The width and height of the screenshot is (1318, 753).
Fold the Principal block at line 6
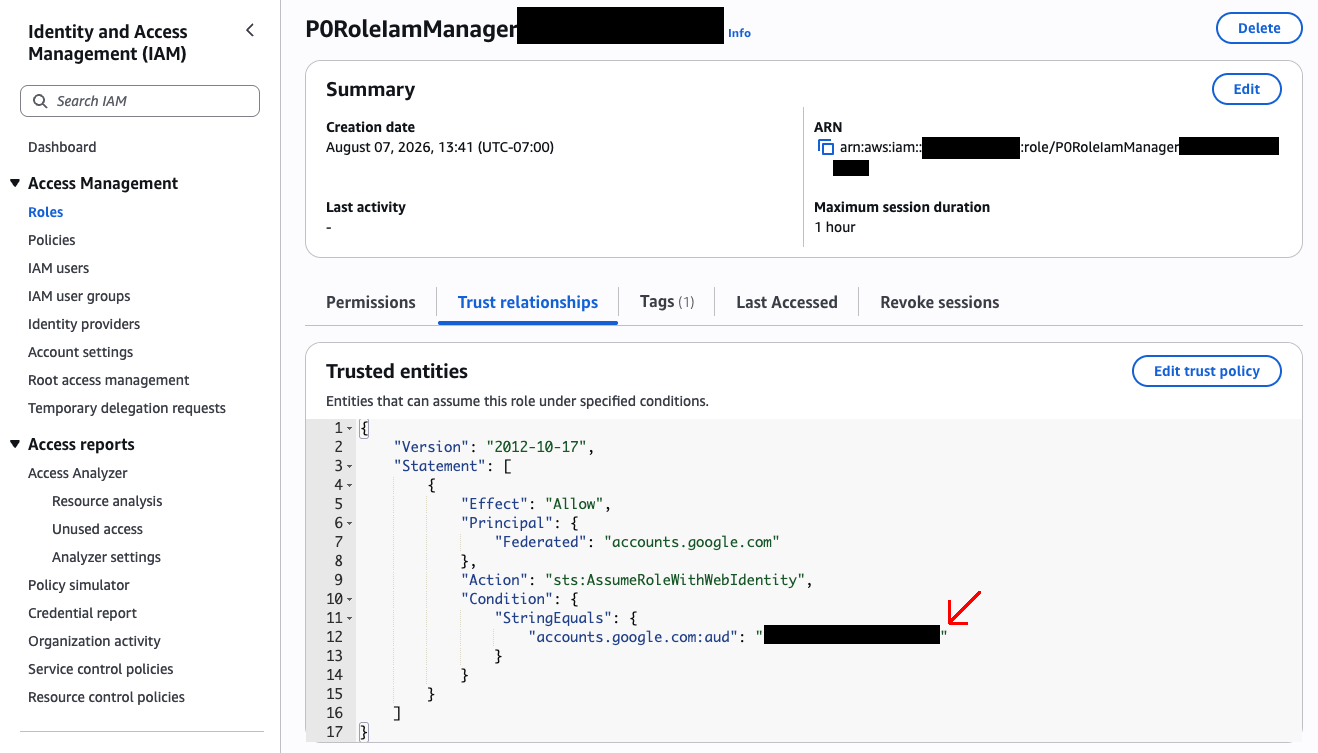350,523
